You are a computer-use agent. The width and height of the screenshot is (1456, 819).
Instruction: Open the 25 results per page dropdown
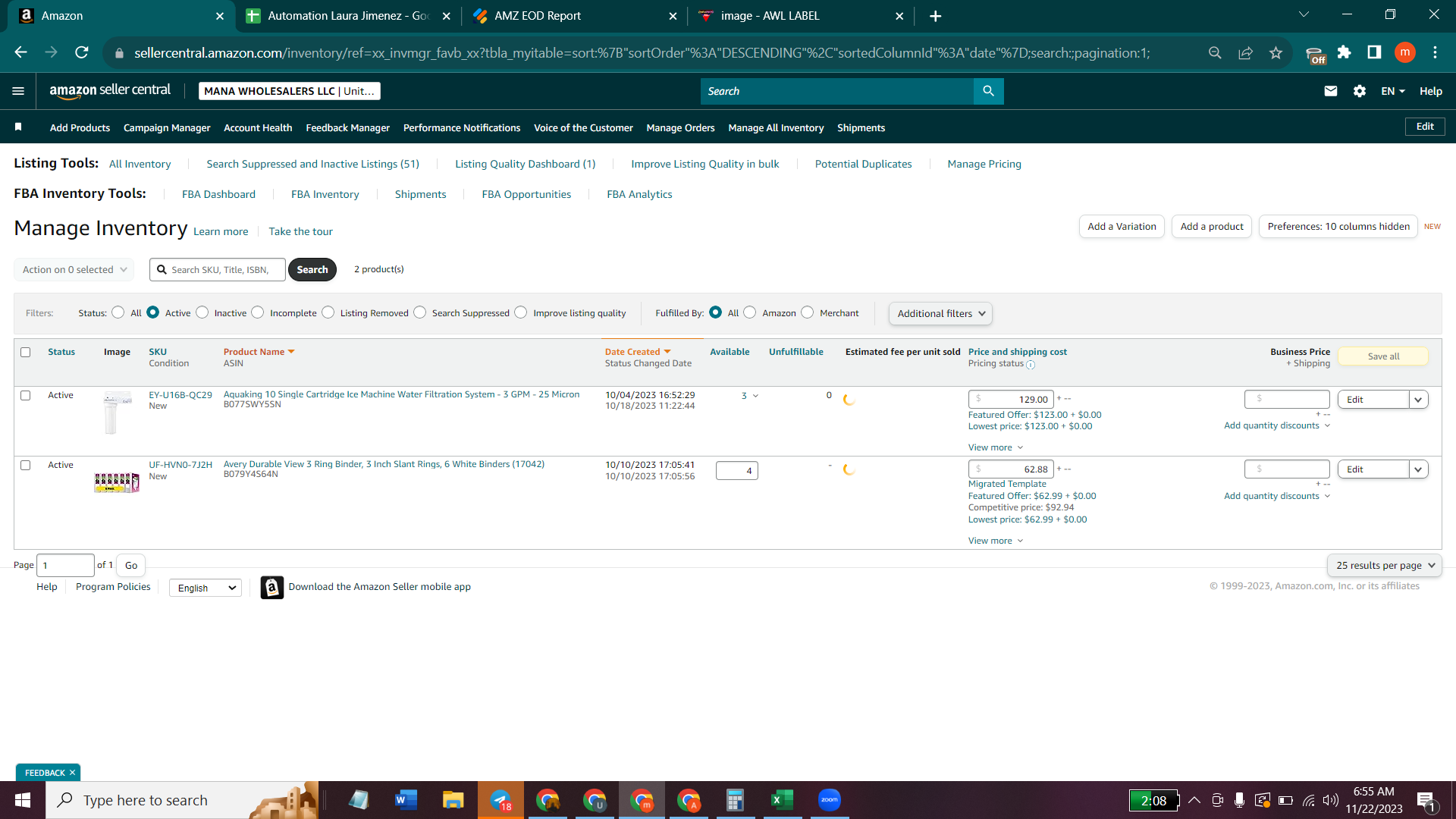tap(1385, 565)
